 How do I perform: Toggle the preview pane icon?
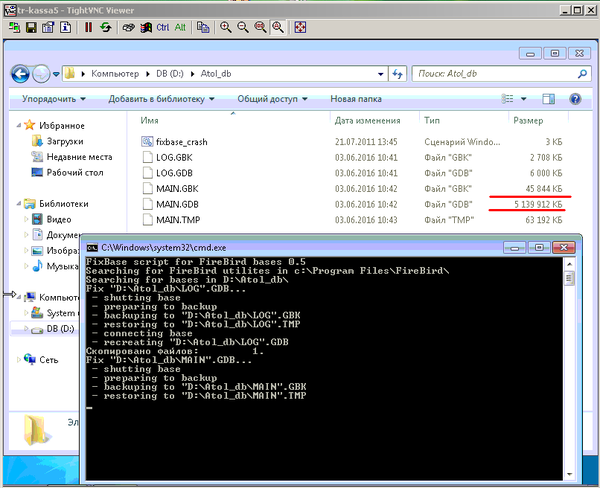click(548, 99)
